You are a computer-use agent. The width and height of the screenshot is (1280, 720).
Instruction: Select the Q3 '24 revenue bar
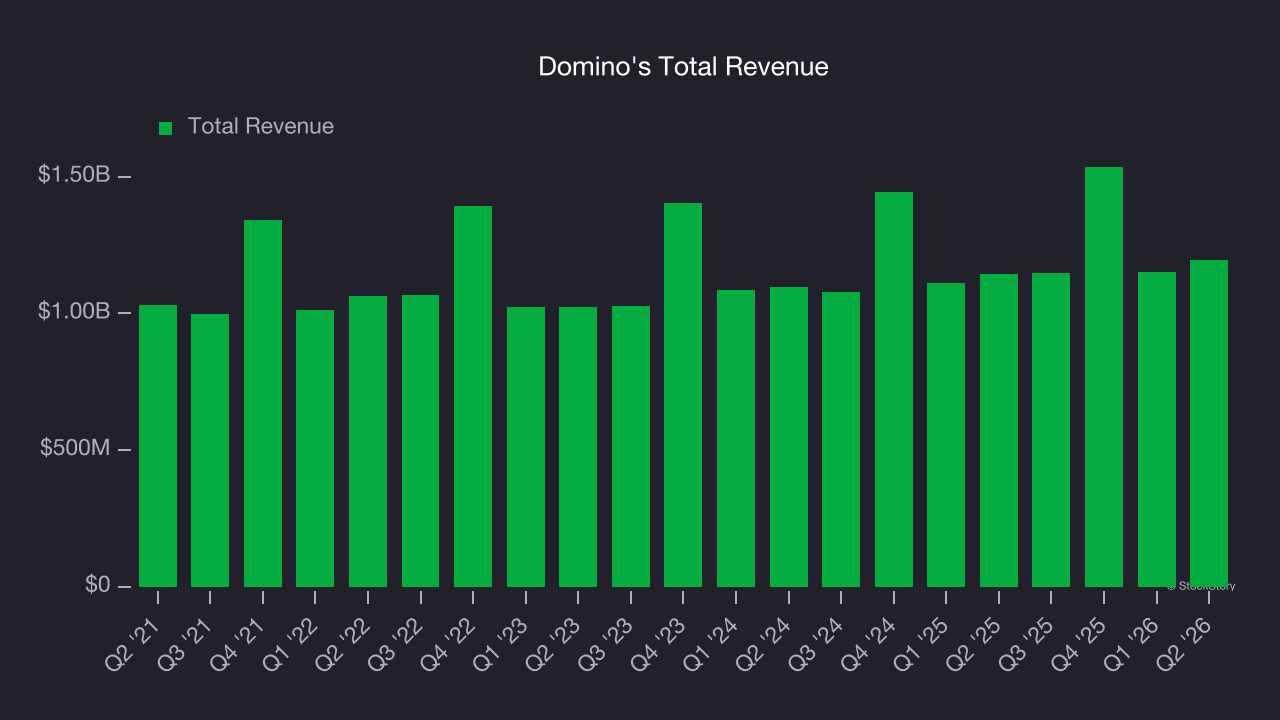click(x=841, y=439)
